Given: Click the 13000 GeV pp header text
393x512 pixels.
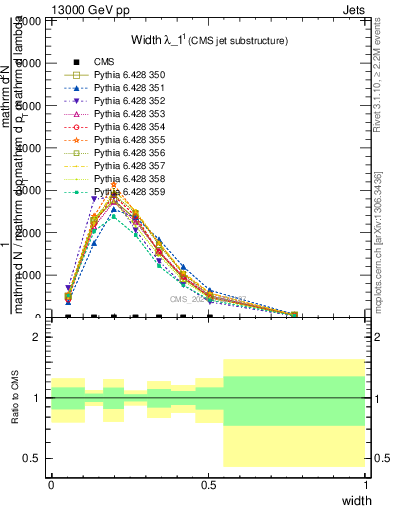Looking at the screenshot, I should click(90, 10).
